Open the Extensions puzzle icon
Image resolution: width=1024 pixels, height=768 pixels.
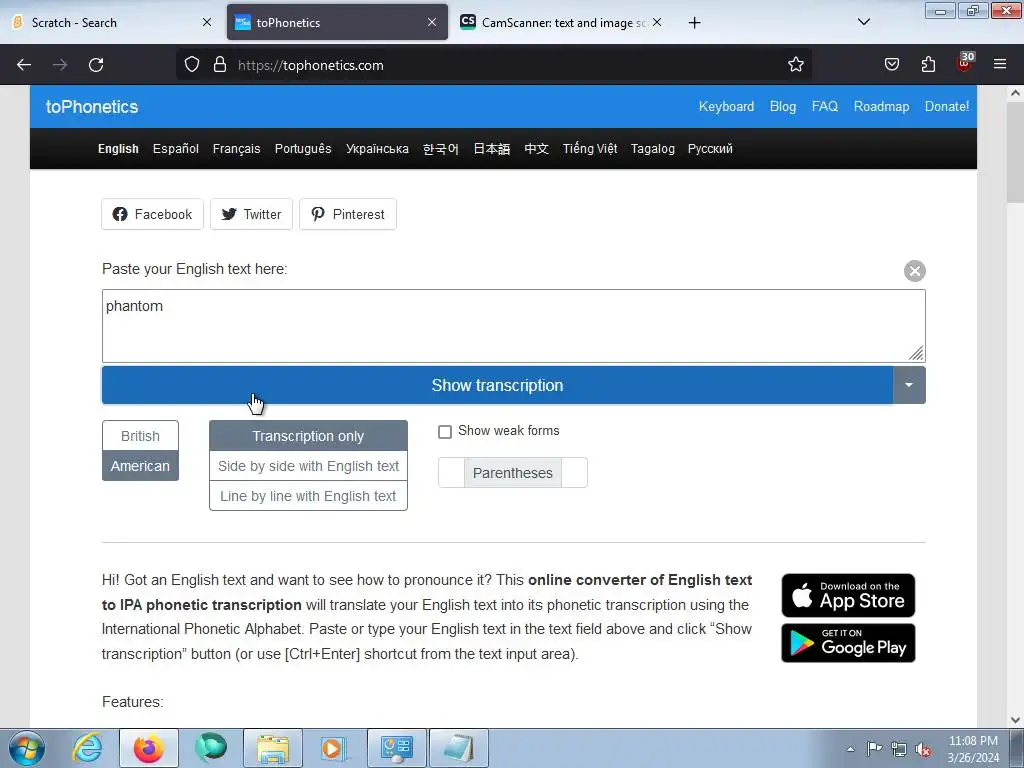[928, 65]
